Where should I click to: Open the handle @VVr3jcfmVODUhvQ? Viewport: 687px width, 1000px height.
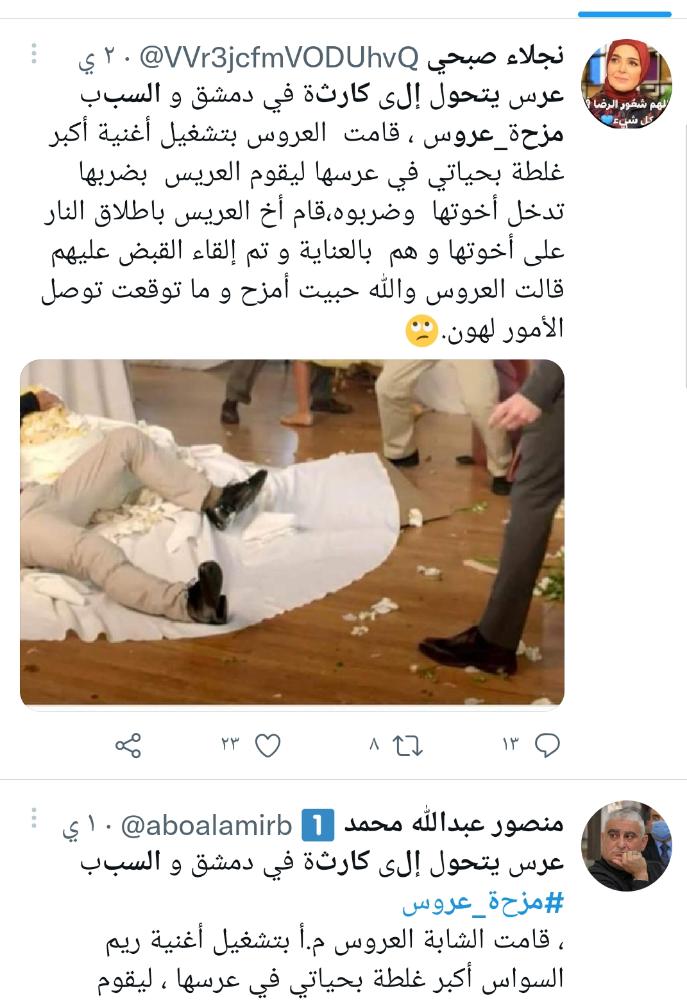click(279, 58)
